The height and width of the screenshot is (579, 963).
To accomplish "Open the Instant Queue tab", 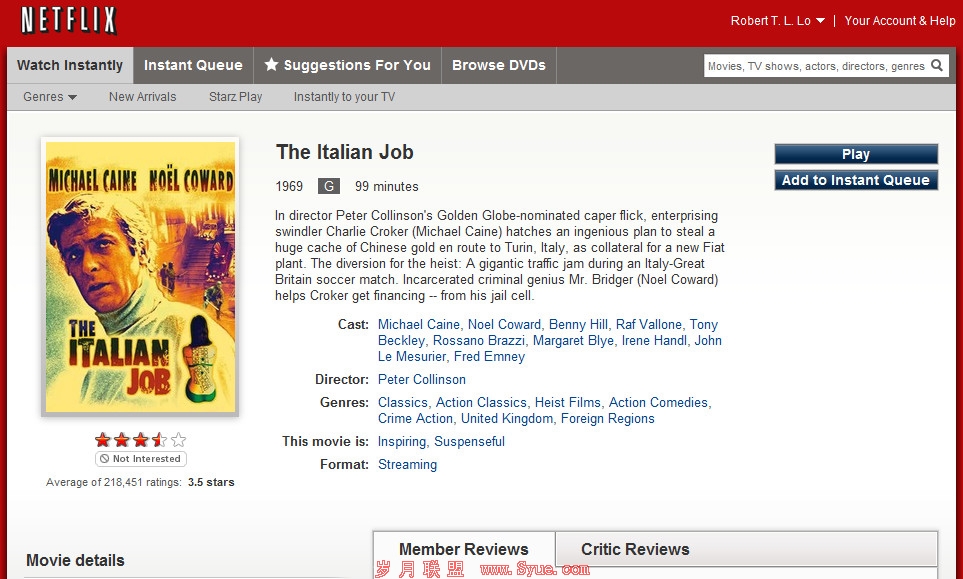I will click(x=193, y=65).
